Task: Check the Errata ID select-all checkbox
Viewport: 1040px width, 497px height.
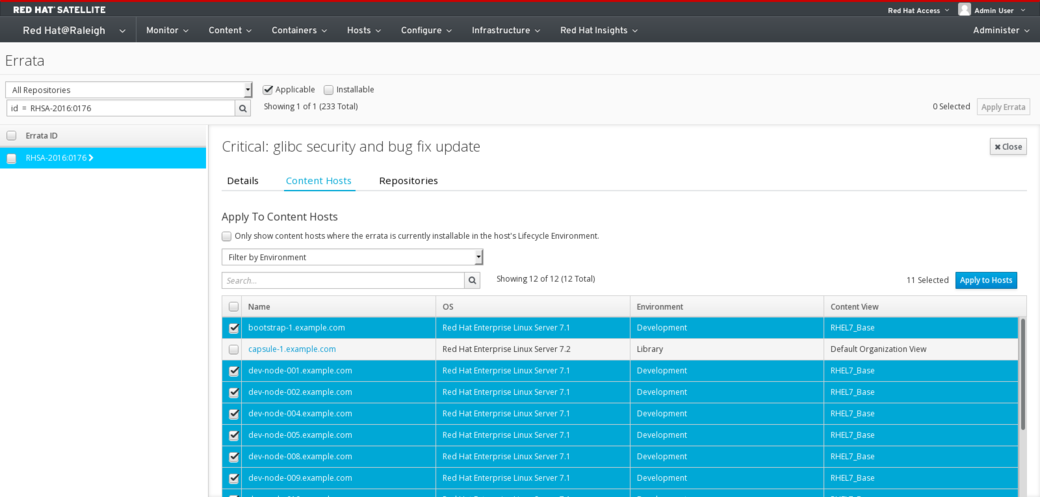Action: (x=11, y=135)
